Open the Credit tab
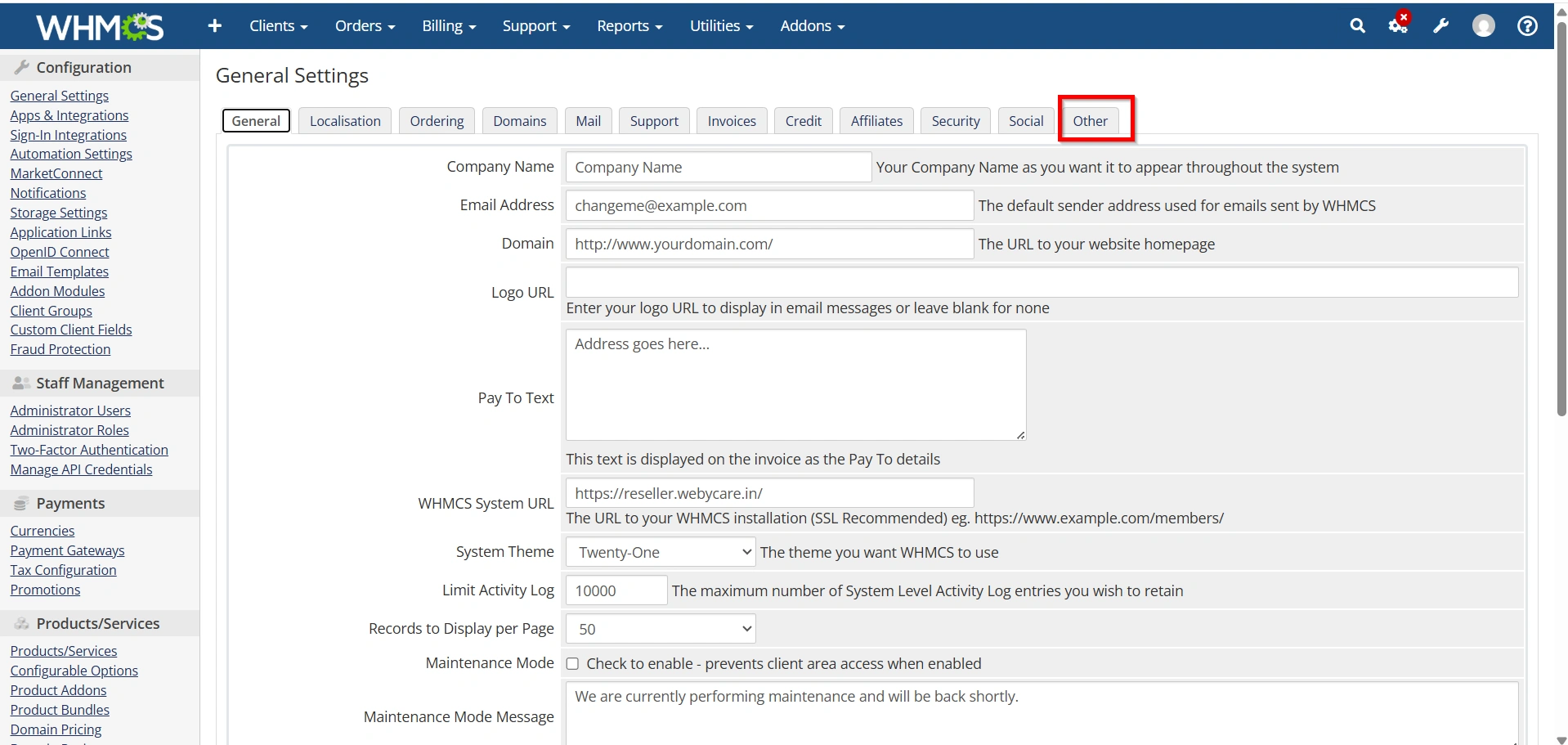 click(x=804, y=121)
